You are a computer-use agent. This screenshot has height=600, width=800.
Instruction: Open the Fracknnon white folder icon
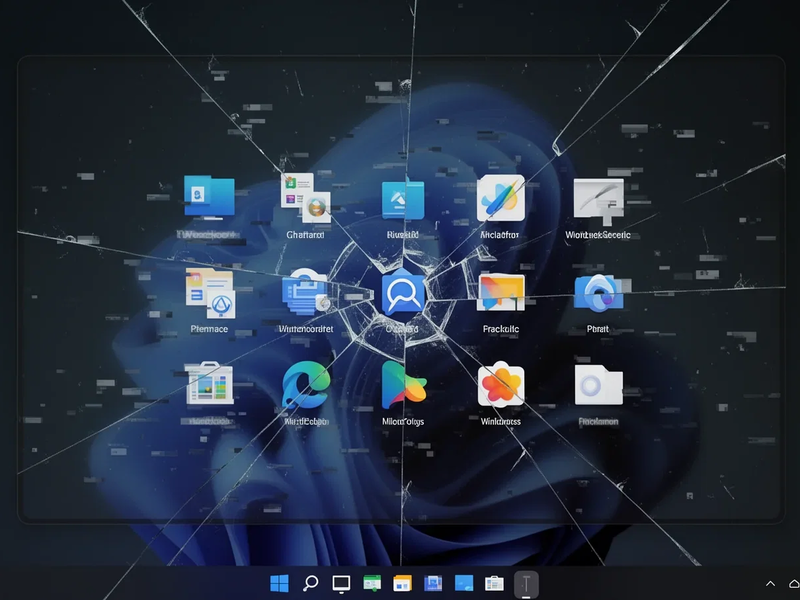598,385
